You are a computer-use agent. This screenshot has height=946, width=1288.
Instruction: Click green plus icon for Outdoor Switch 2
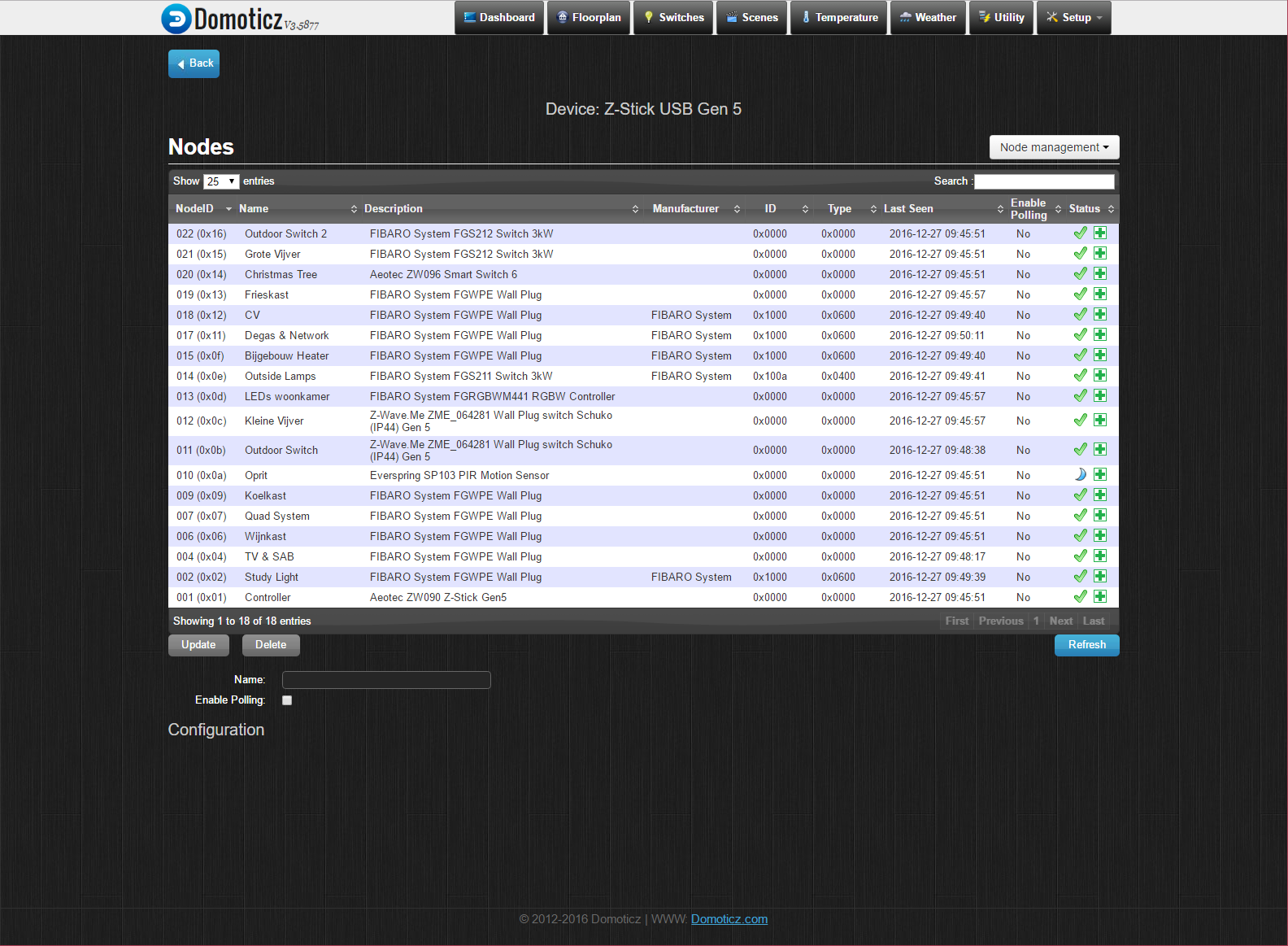coord(1100,233)
